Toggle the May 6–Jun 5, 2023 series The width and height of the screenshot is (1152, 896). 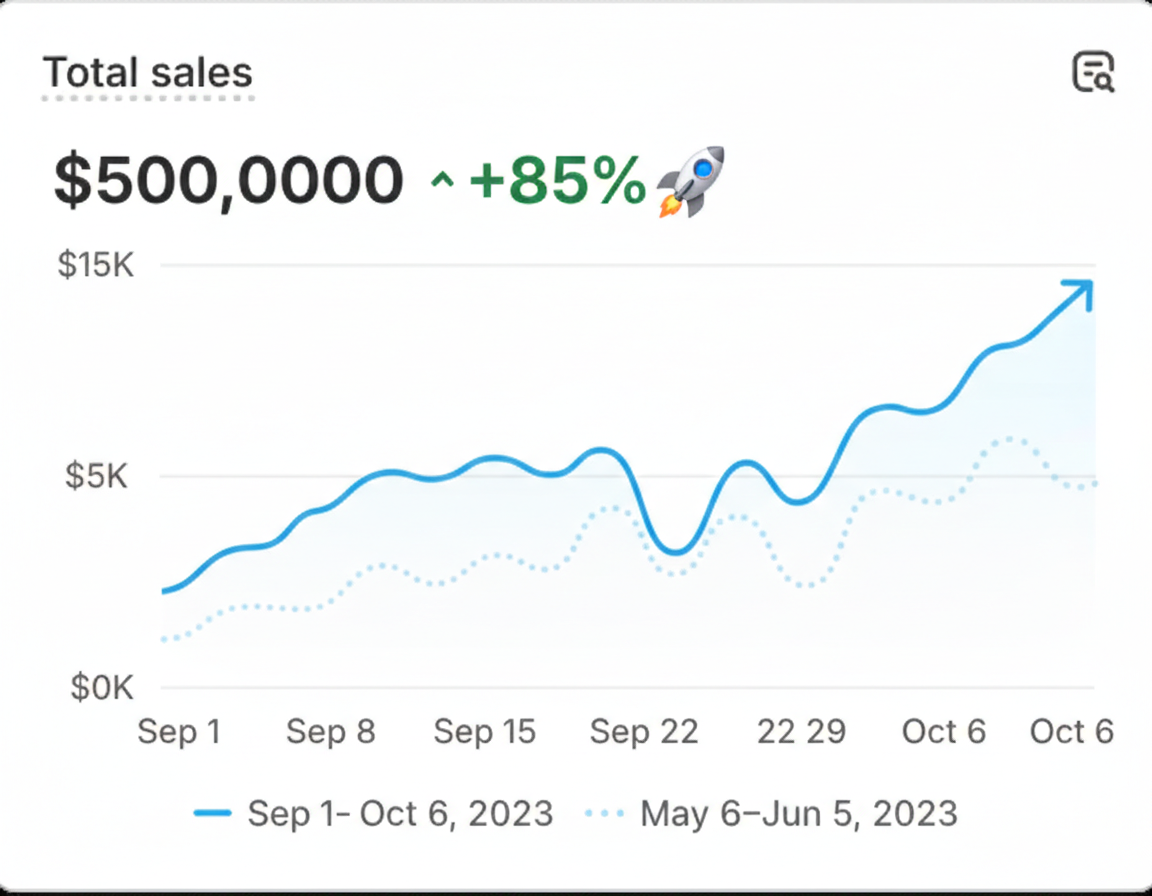[x=798, y=814]
